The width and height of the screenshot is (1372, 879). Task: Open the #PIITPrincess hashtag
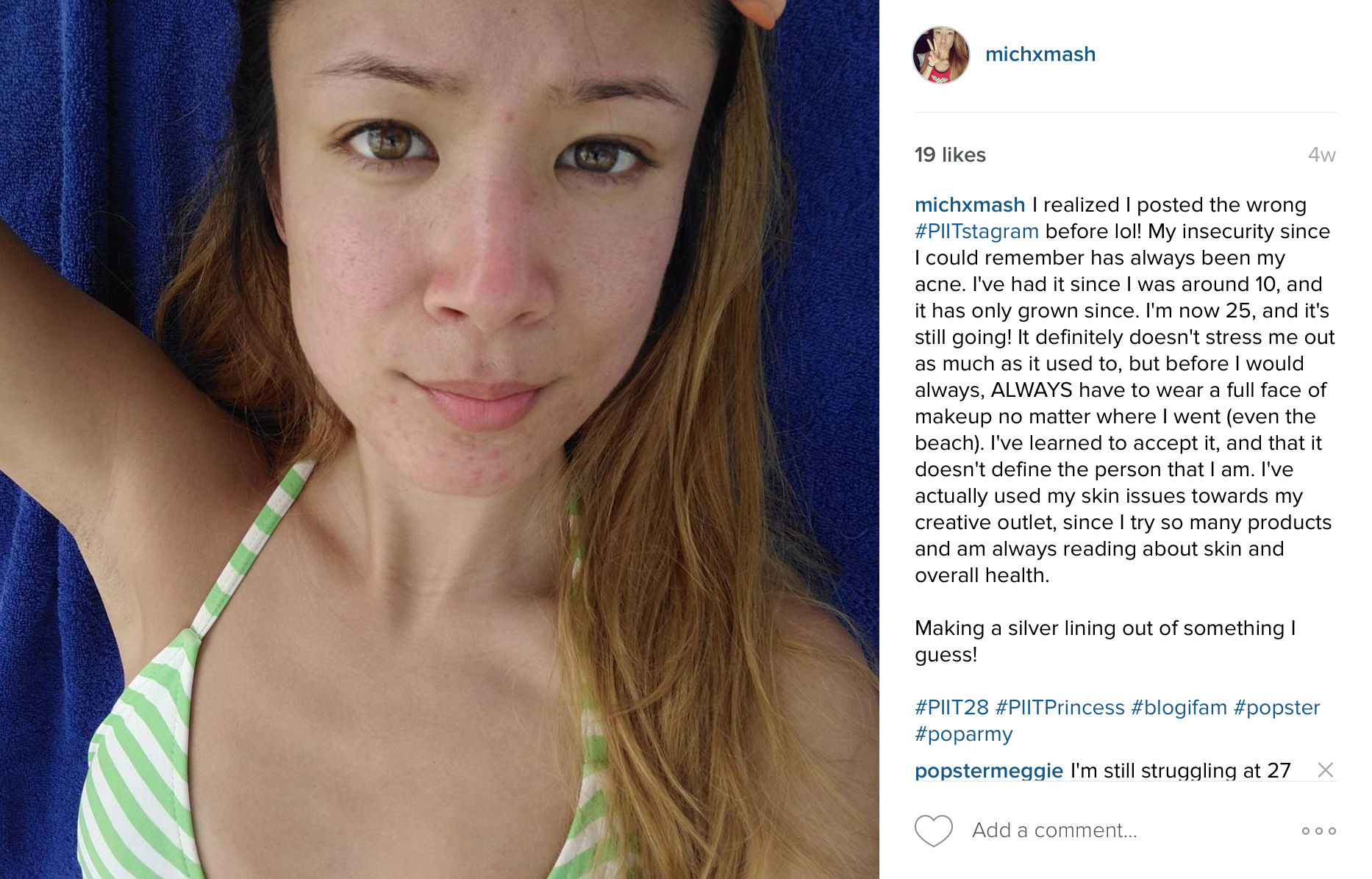tap(1060, 707)
